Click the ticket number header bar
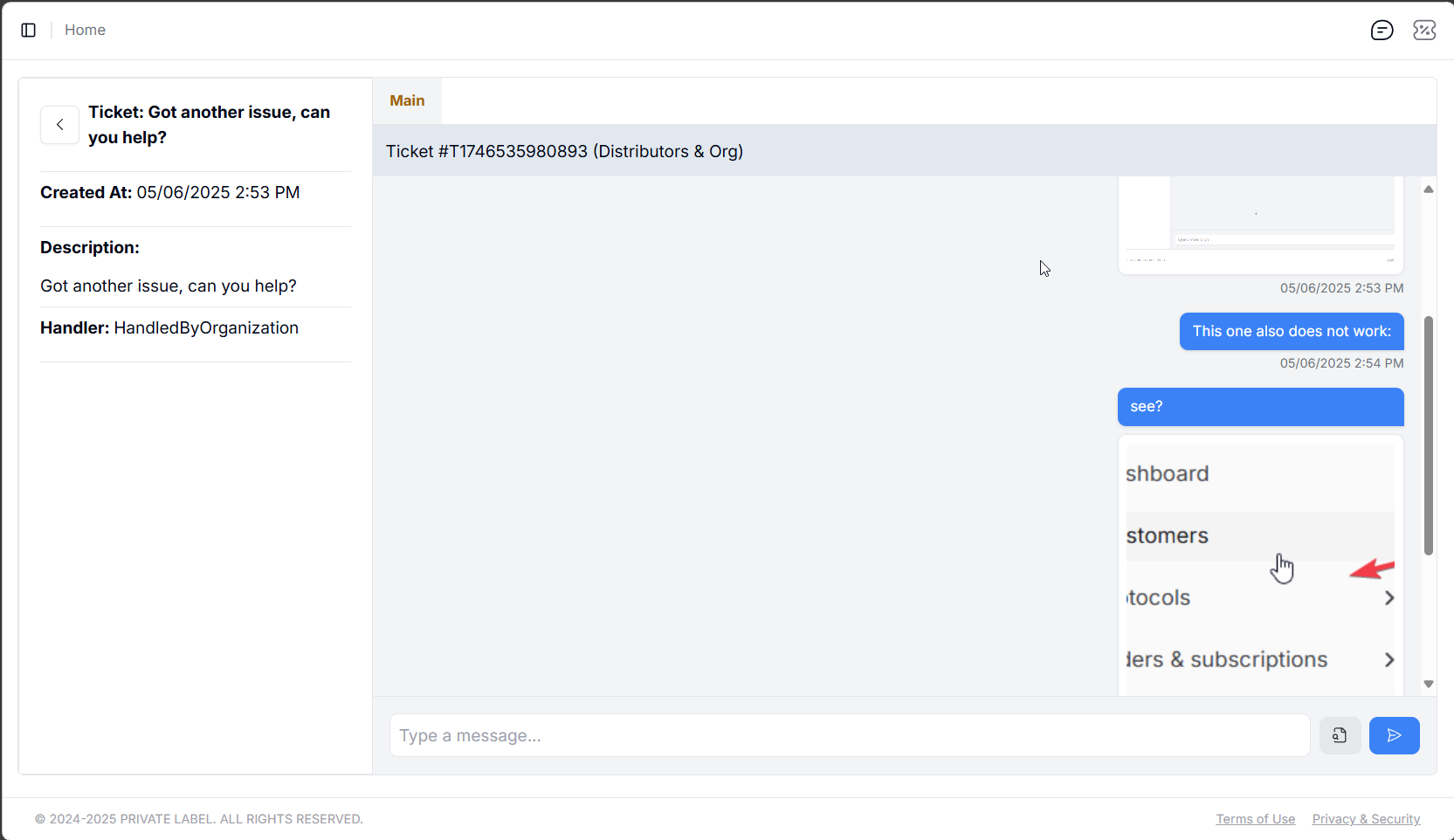This screenshot has height=840, width=1454. pyautogui.click(x=904, y=151)
